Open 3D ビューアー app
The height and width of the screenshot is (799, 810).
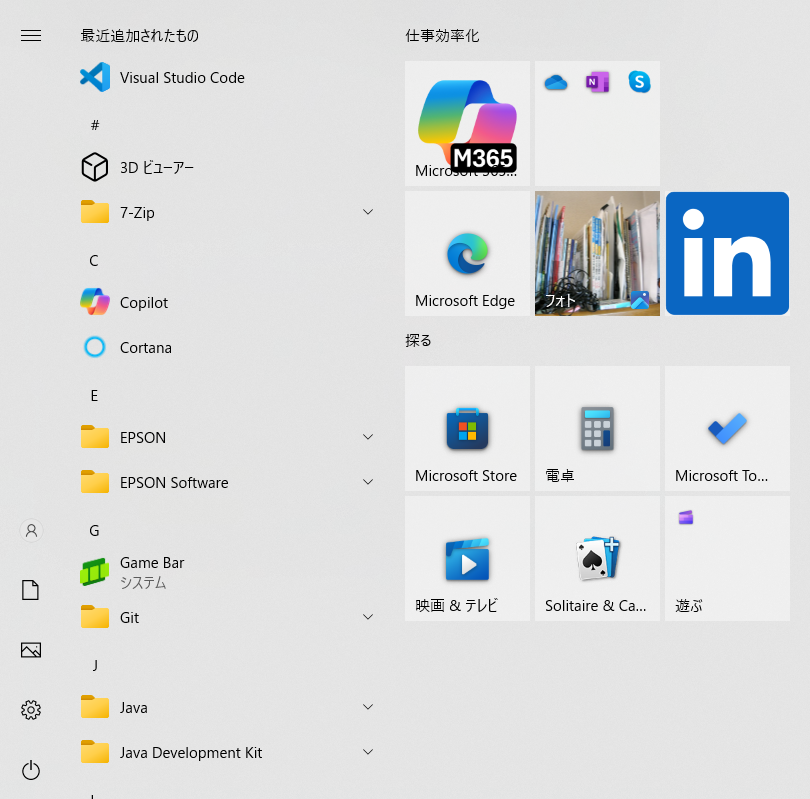227,167
